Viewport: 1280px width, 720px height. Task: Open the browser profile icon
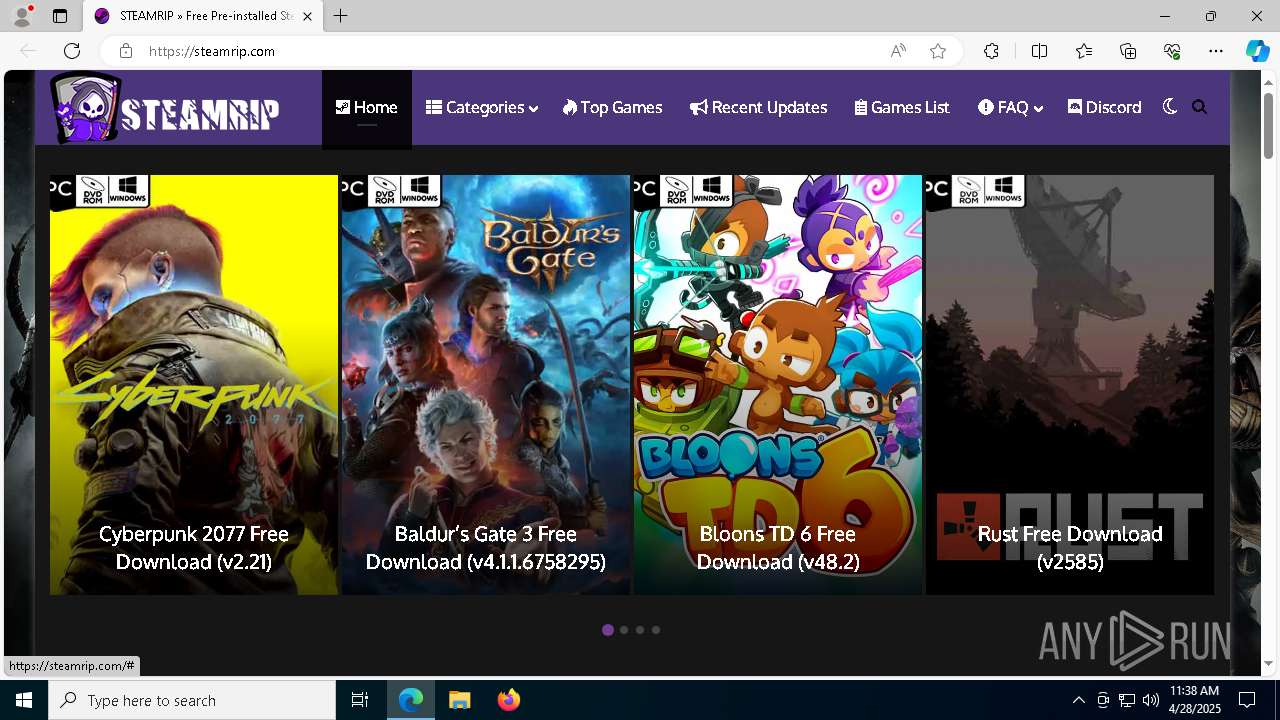[22, 16]
